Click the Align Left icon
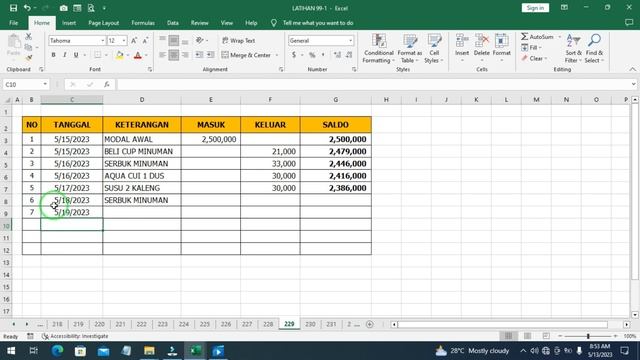640x360 pixels. [x=162, y=55]
